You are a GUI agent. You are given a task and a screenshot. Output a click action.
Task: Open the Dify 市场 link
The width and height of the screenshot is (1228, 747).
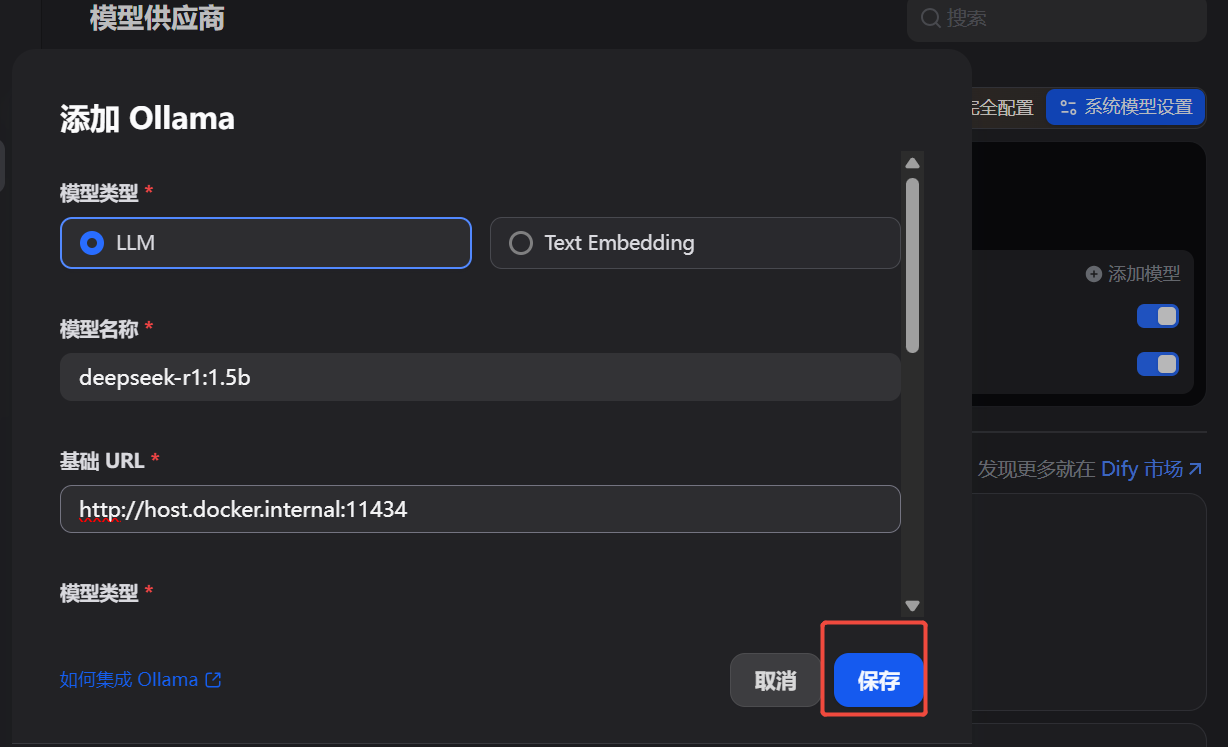[1141, 469]
